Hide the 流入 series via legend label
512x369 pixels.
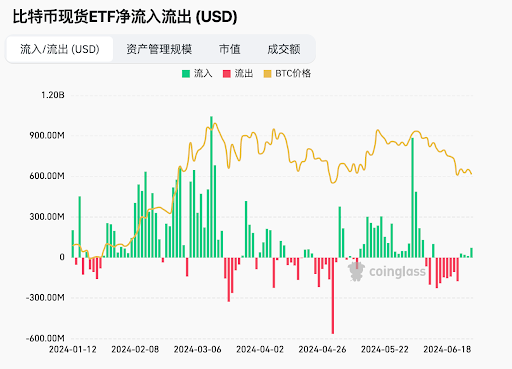click(203, 73)
